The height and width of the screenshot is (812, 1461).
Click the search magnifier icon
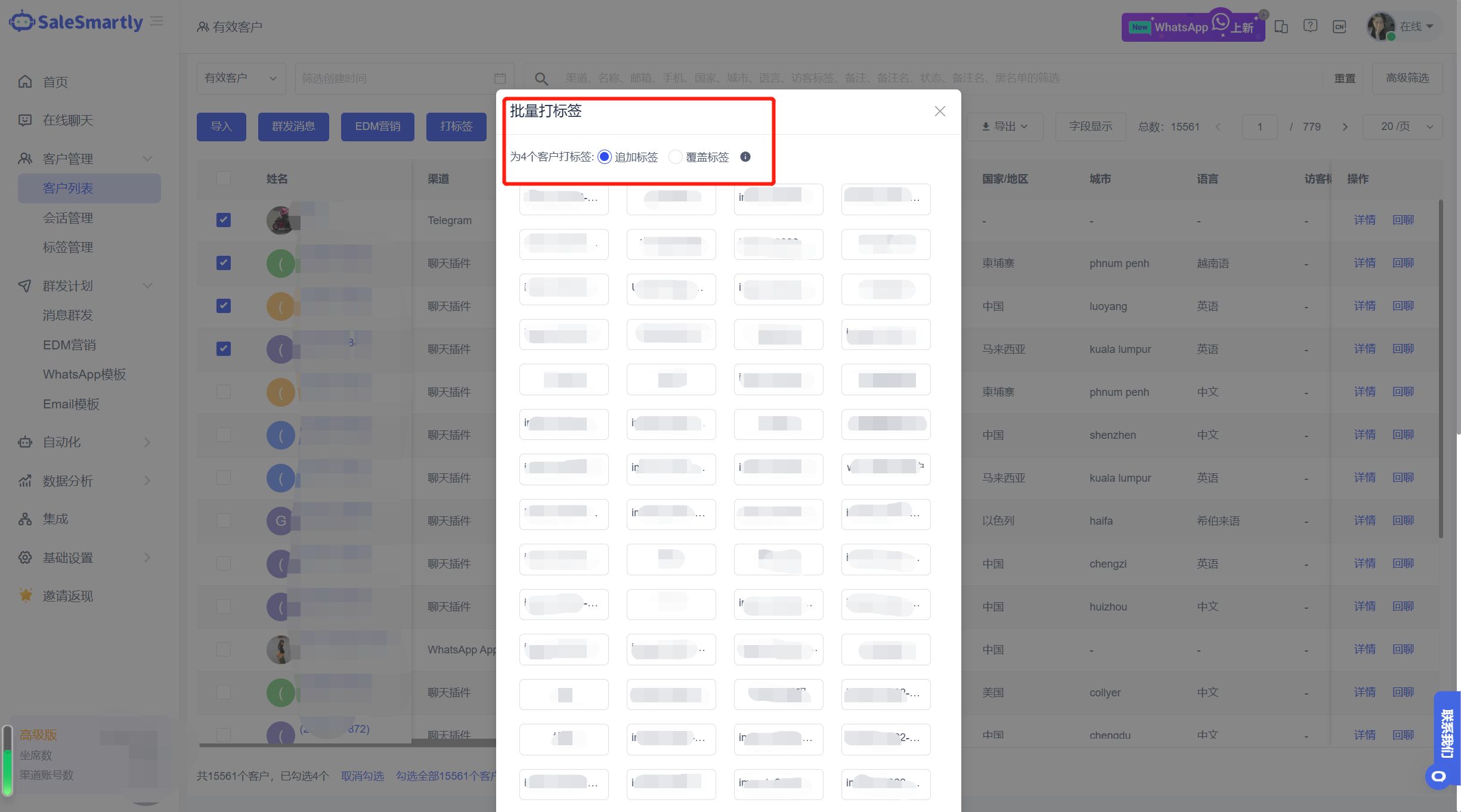coord(541,79)
